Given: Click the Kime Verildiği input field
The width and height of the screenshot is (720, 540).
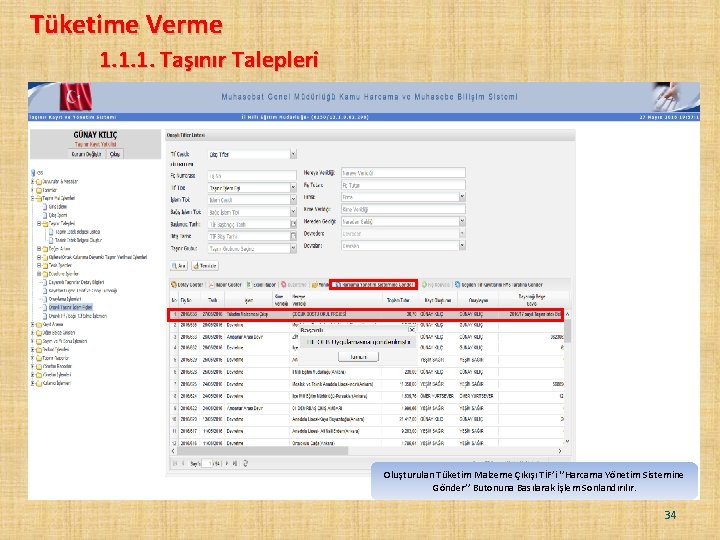Looking at the screenshot, I should [403, 209].
